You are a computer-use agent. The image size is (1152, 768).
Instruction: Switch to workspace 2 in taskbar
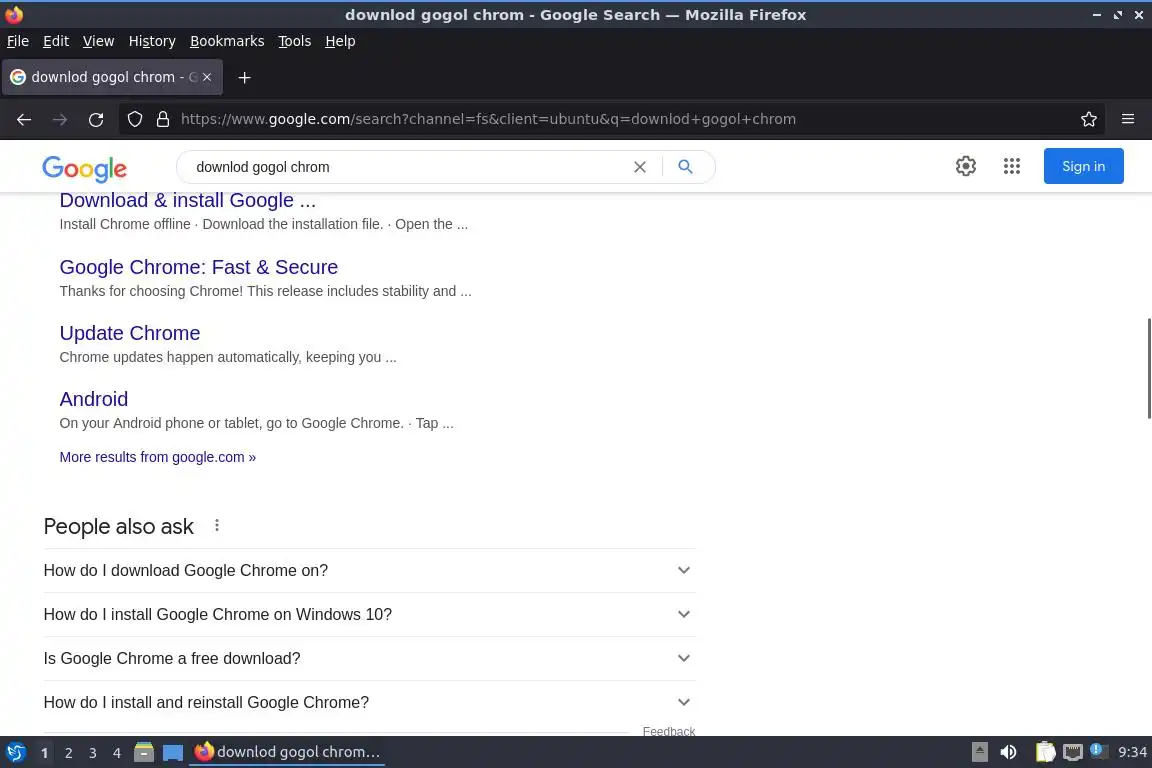tap(68, 753)
